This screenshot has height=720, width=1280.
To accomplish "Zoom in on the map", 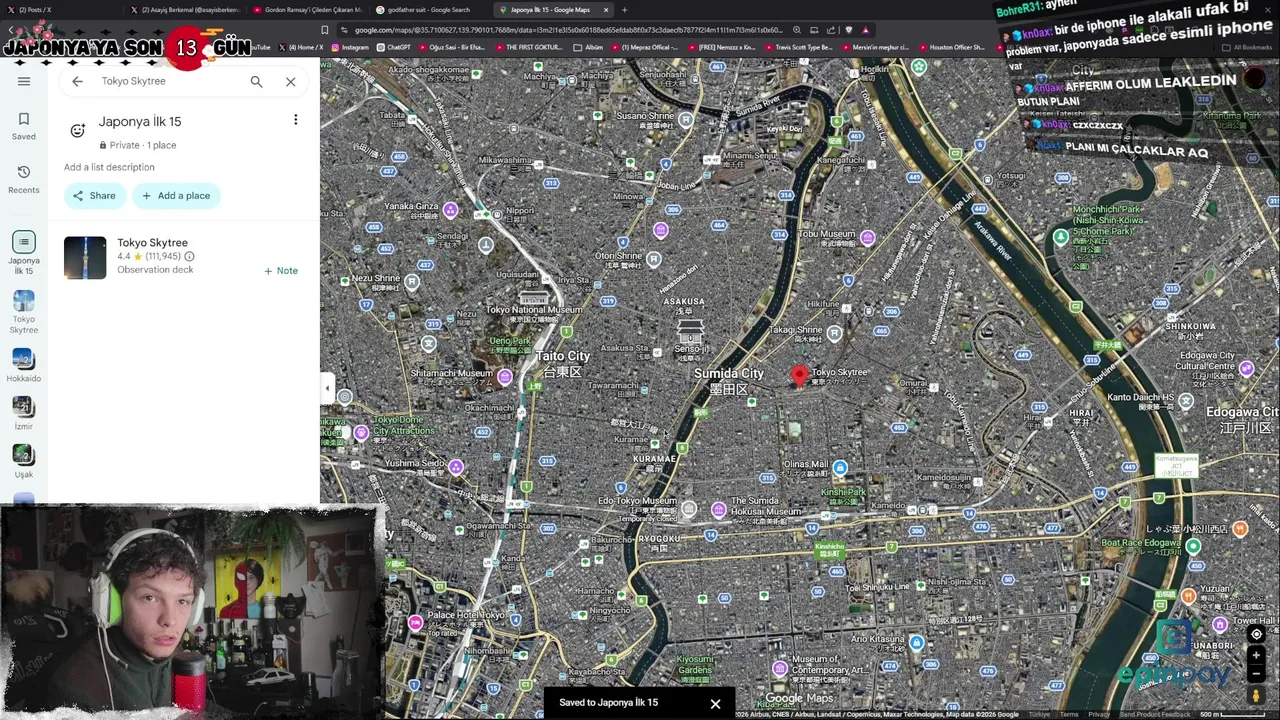I will pos(1257,655).
